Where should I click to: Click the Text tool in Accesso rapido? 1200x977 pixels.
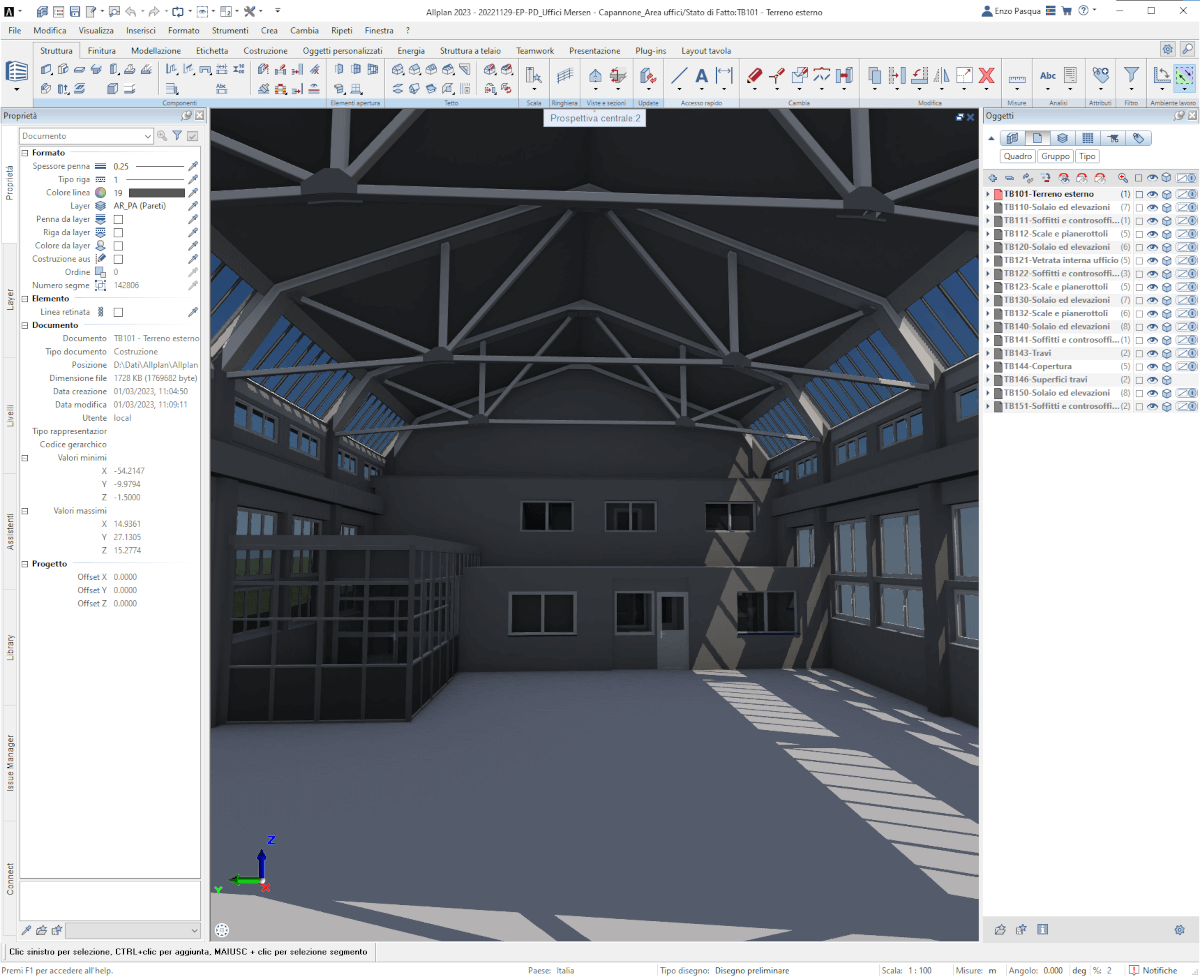(701, 76)
